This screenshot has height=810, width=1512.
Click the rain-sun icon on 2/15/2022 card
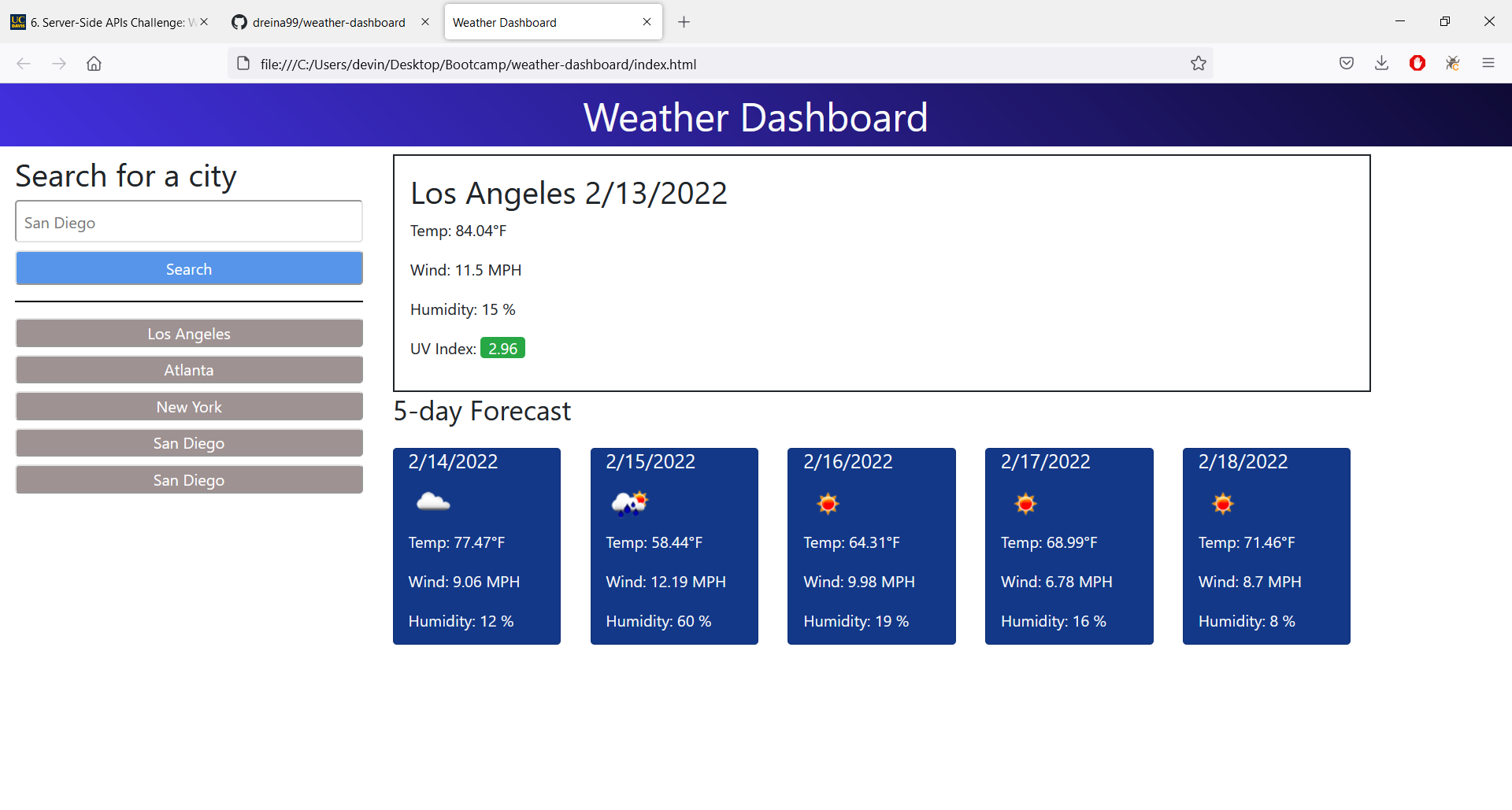coord(630,502)
